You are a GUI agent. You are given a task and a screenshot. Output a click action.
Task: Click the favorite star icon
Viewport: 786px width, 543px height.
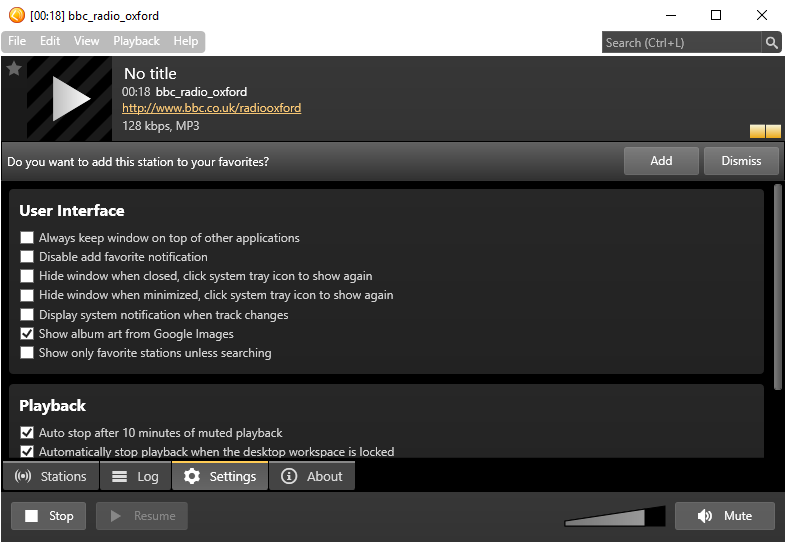coord(14,69)
